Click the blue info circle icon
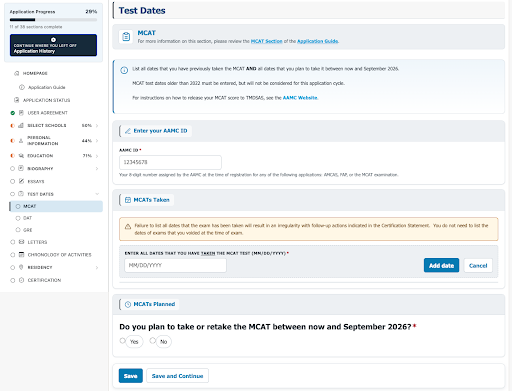The width and height of the screenshot is (512, 391). click(x=124, y=70)
